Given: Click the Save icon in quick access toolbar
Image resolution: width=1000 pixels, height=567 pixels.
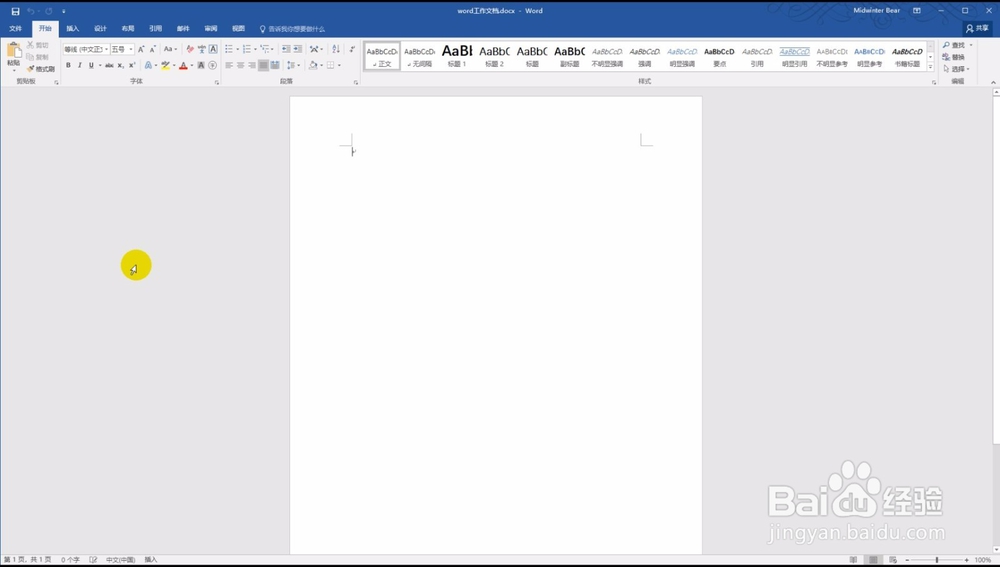Looking at the screenshot, I should (15, 11).
